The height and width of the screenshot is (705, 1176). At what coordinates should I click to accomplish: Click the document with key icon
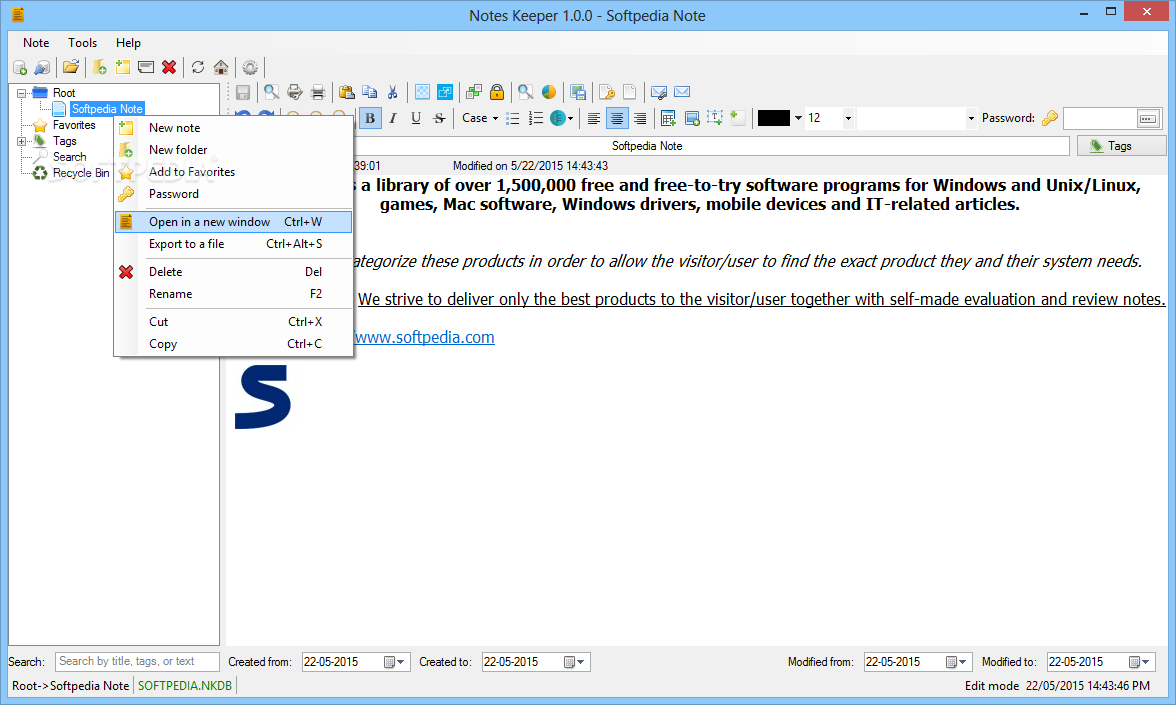[x=607, y=92]
